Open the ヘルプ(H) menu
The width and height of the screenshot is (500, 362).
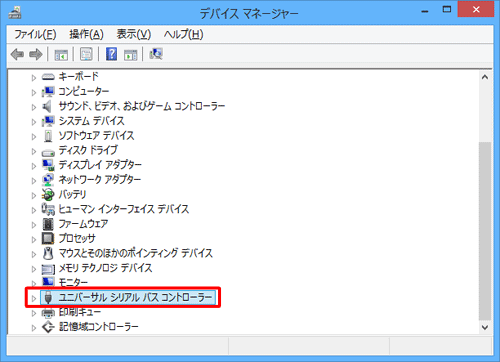[x=183, y=34]
